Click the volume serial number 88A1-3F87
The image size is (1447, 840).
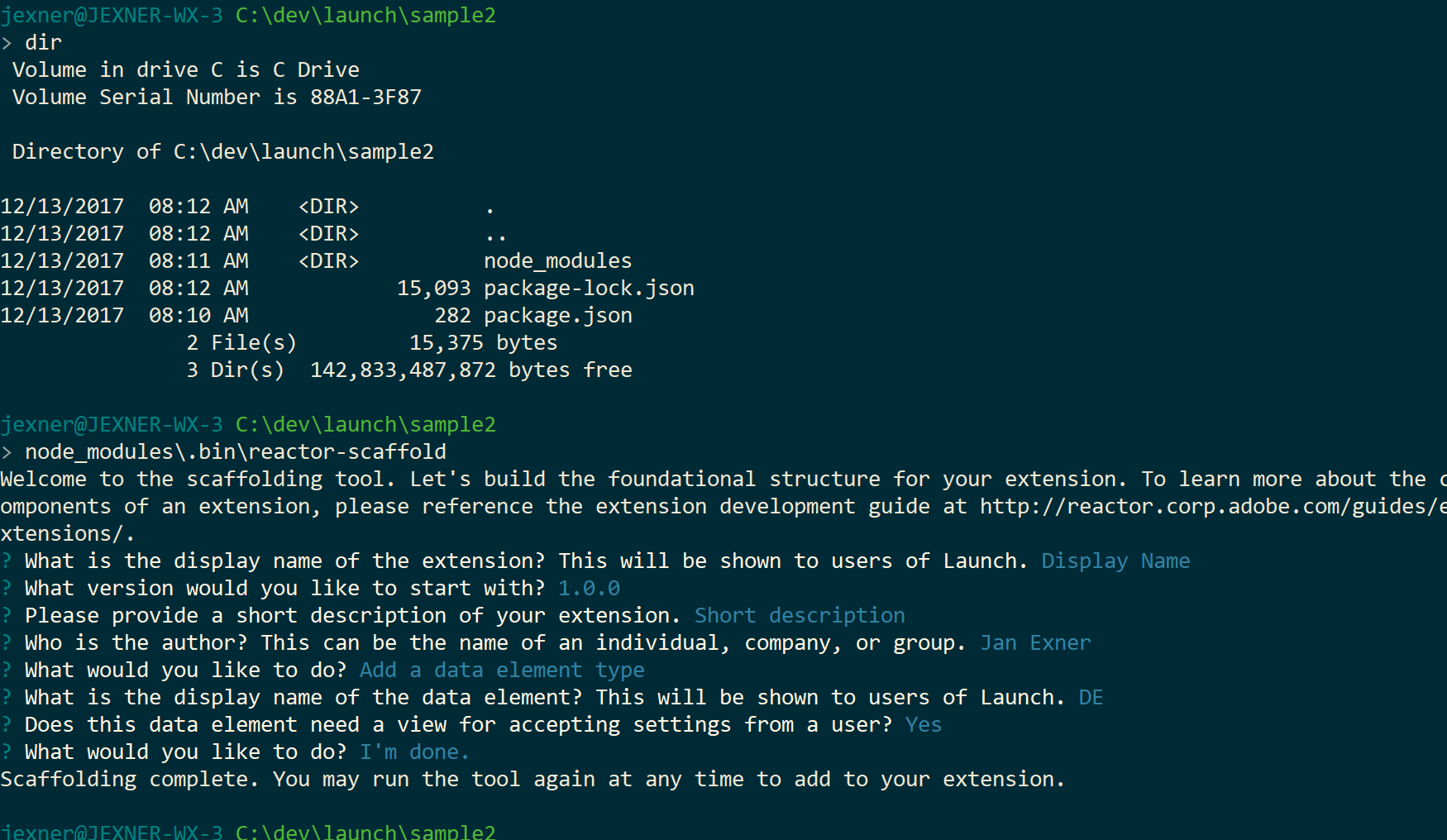[x=365, y=97]
